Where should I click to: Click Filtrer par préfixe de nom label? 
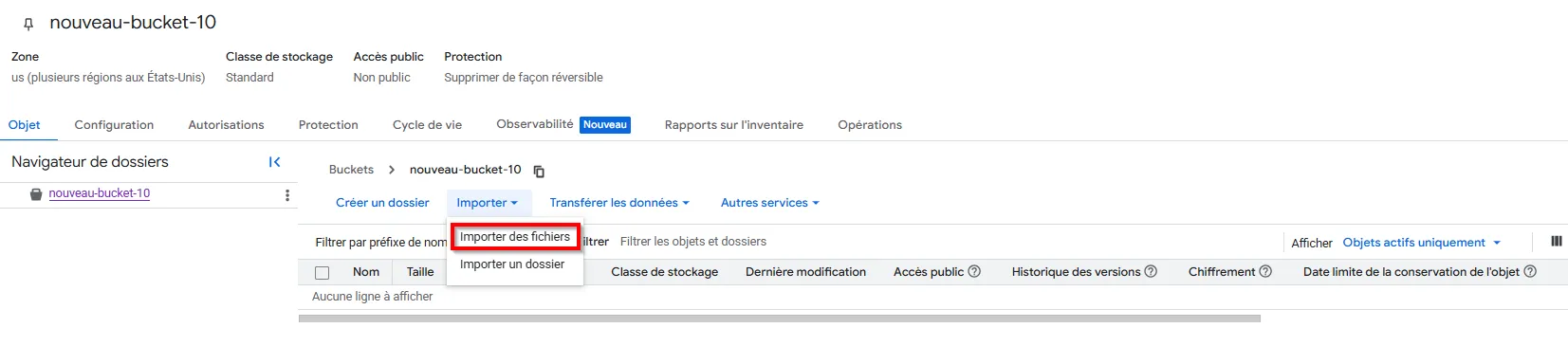click(381, 243)
